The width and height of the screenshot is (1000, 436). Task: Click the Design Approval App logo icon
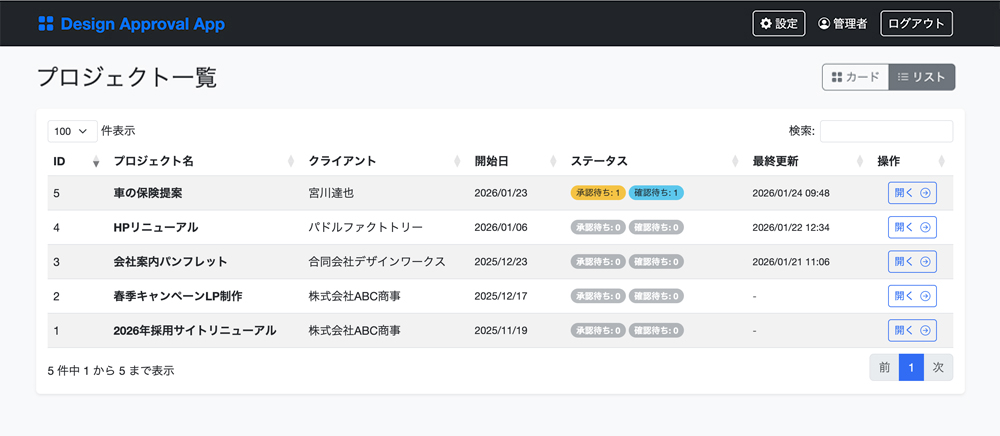[46, 23]
